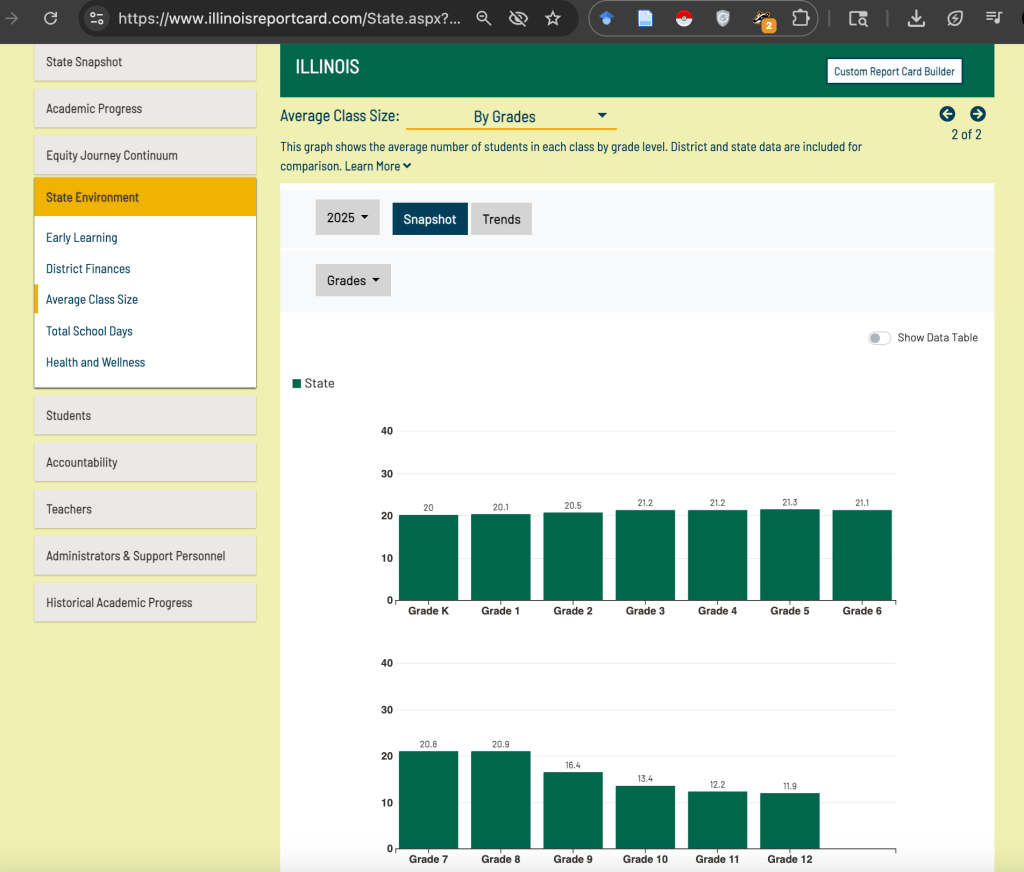
Task: Open the browser extensions puzzle icon
Action: [800, 18]
